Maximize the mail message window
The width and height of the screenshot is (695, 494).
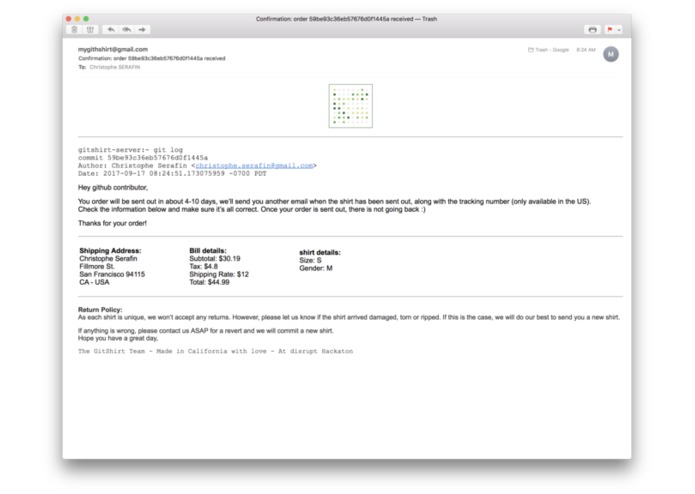(86, 19)
